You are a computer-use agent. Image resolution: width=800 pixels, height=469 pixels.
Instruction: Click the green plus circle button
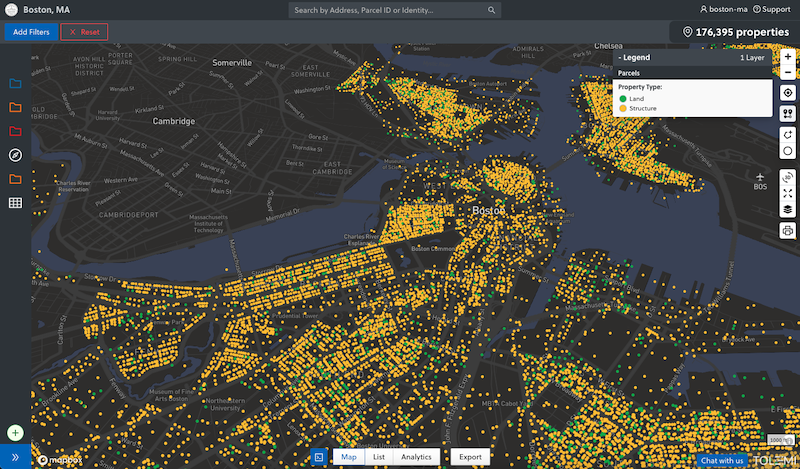(x=15, y=433)
